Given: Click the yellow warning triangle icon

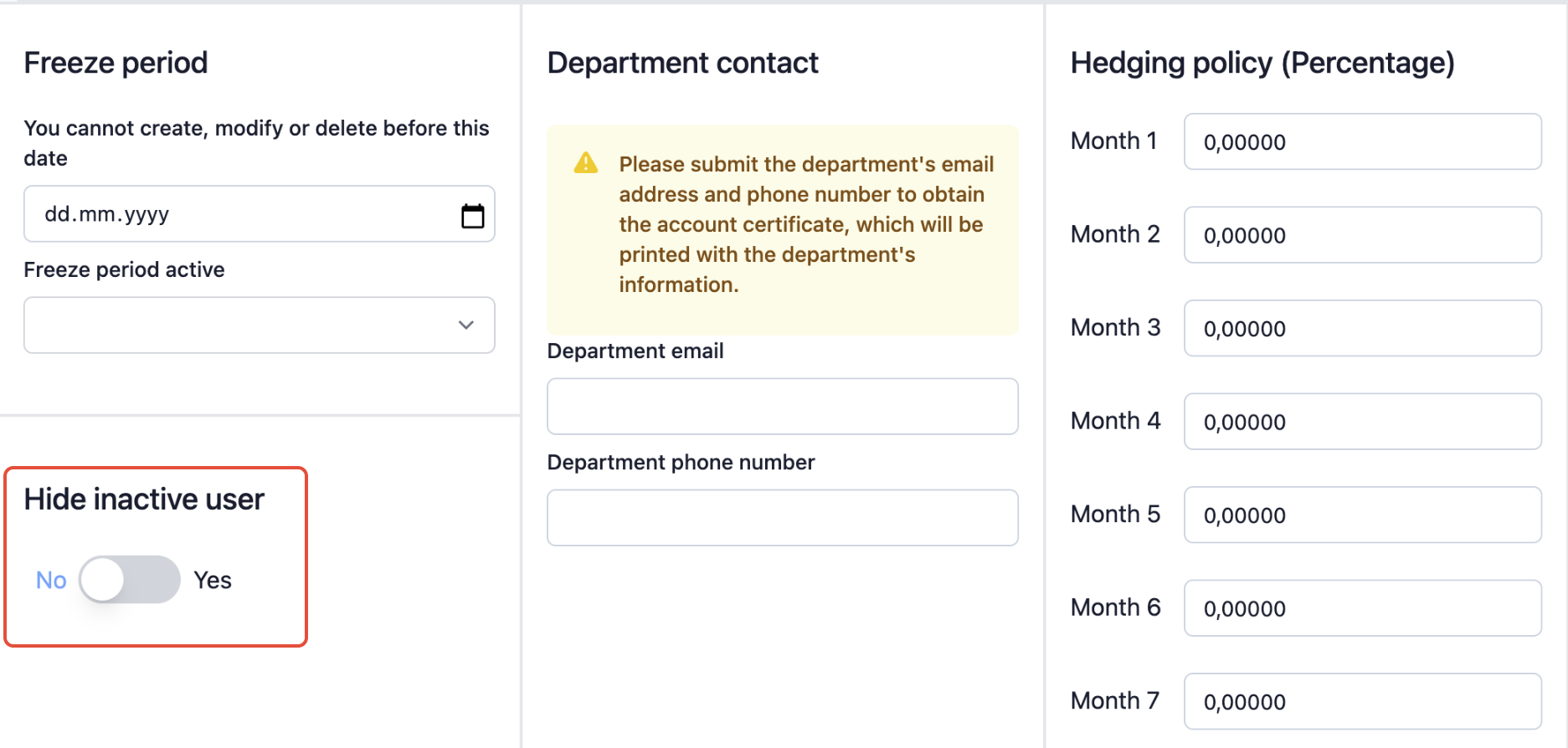Looking at the screenshot, I should [586, 162].
